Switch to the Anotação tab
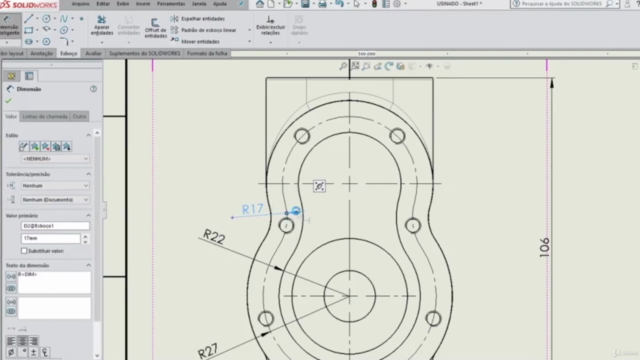 (42, 53)
